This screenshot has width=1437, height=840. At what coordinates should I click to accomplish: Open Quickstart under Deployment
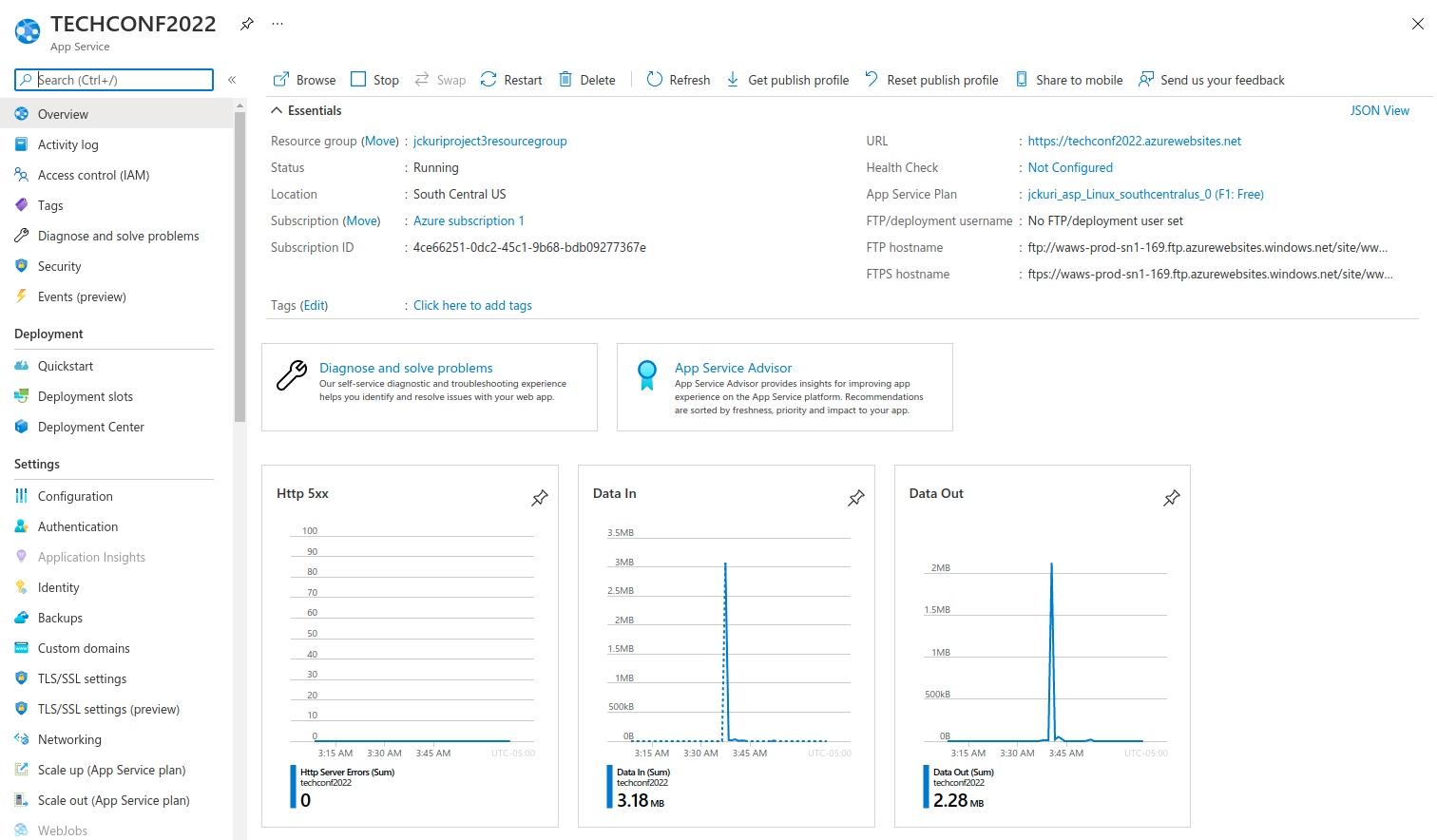tap(116, 366)
